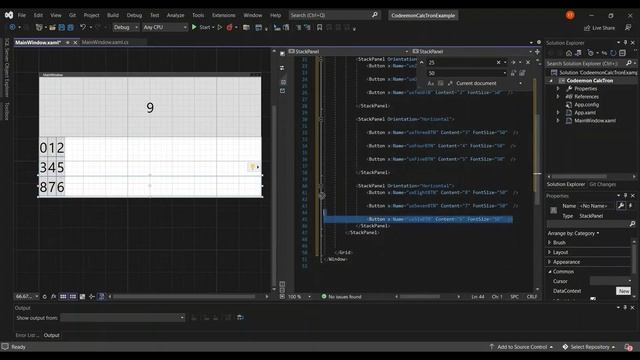The width and height of the screenshot is (640, 360).
Task: Pin the MainWindow.xaml tab
Action: (67, 42)
